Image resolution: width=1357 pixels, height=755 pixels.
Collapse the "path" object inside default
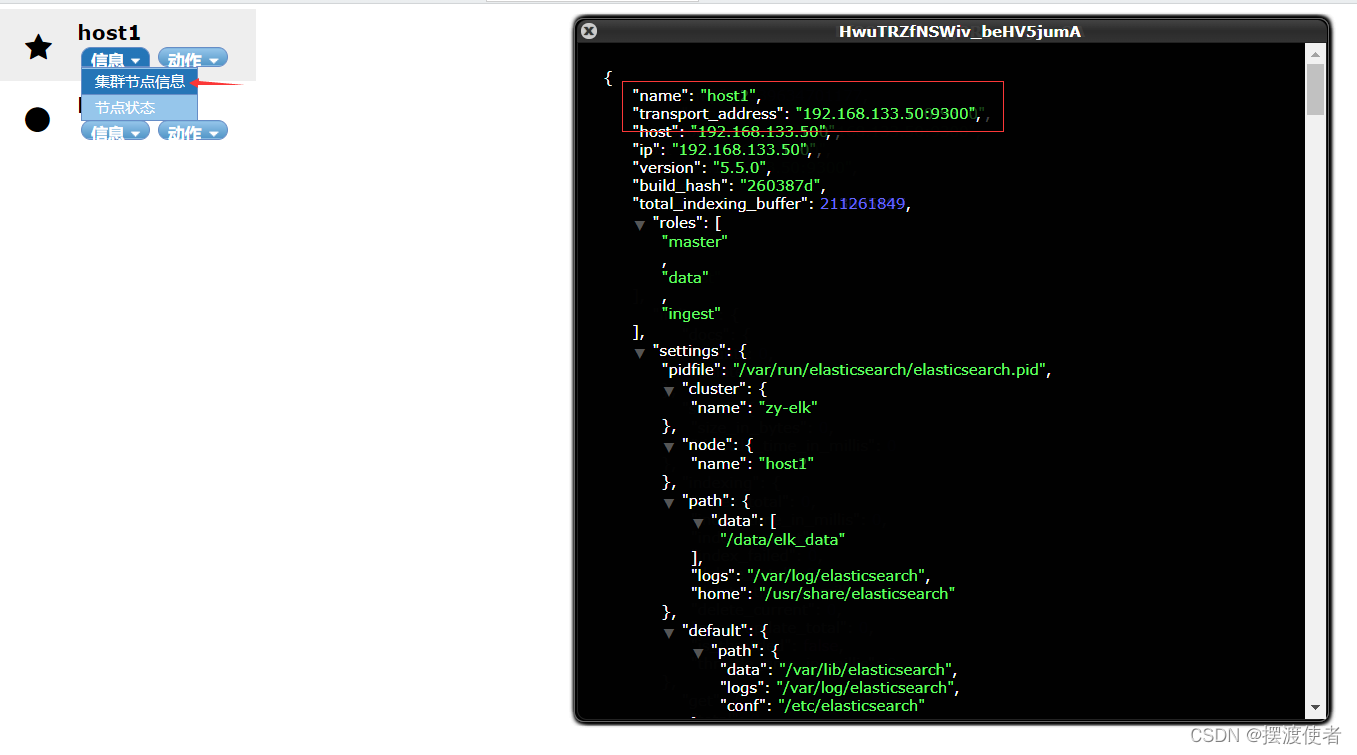click(x=698, y=652)
